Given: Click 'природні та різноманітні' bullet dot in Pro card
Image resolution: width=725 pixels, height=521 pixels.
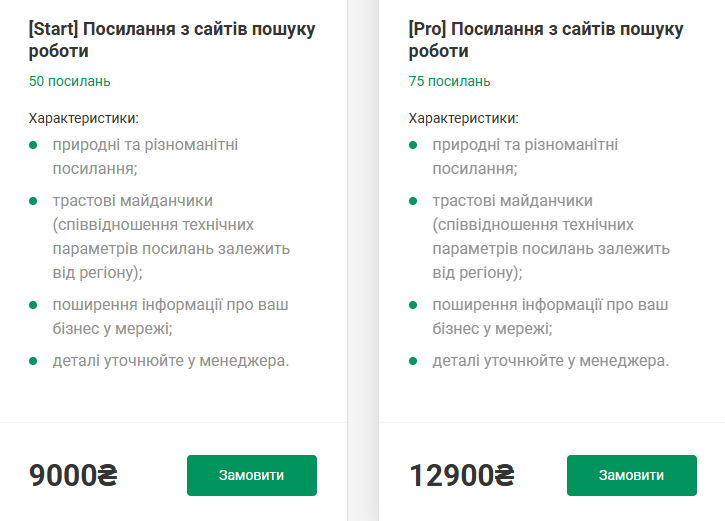Looking at the screenshot, I should click(413, 145).
